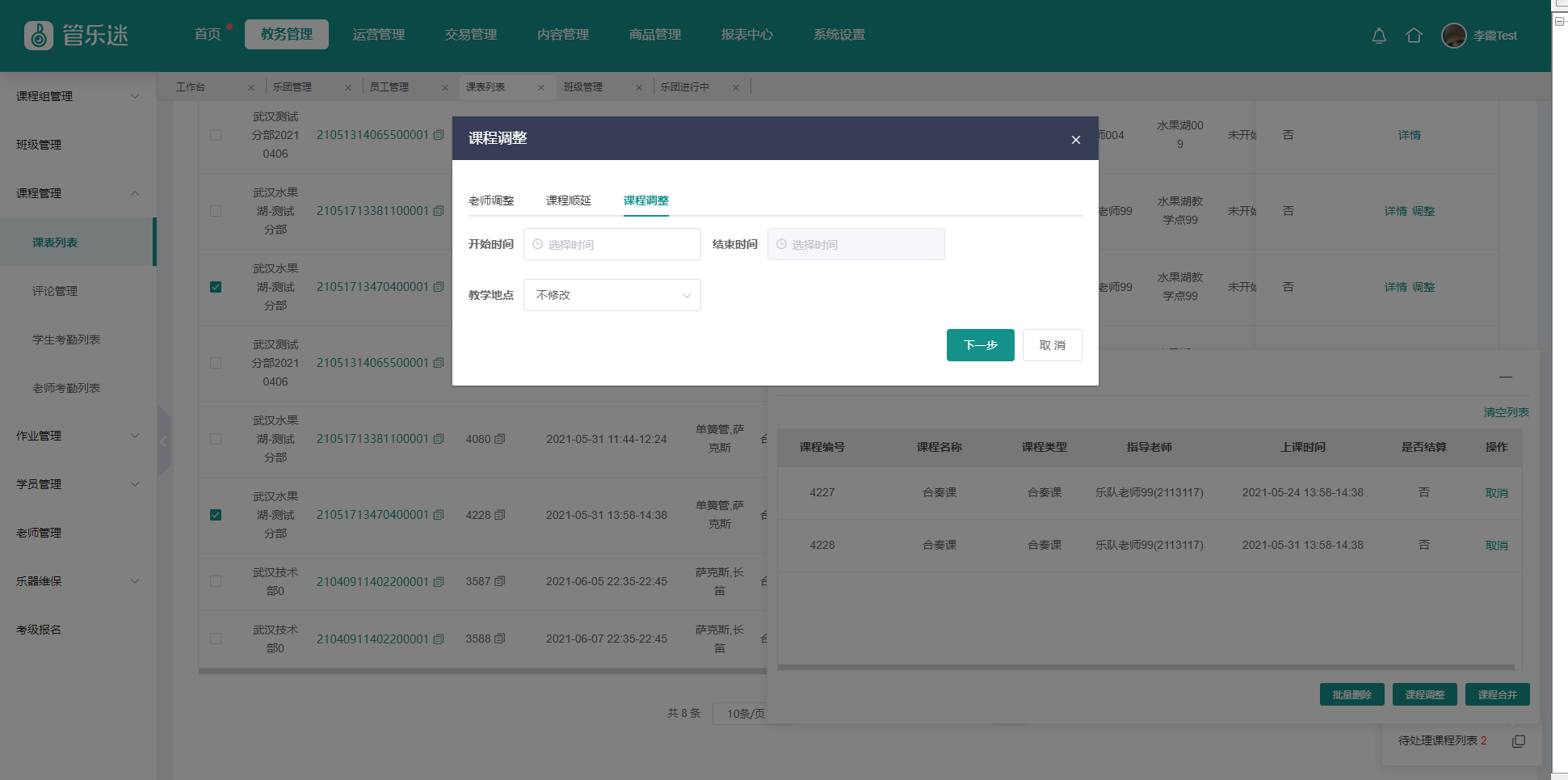Switch to the 老师调整 tab
The width and height of the screenshot is (1568, 780).
pyautogui.click(x=491, y=200)
